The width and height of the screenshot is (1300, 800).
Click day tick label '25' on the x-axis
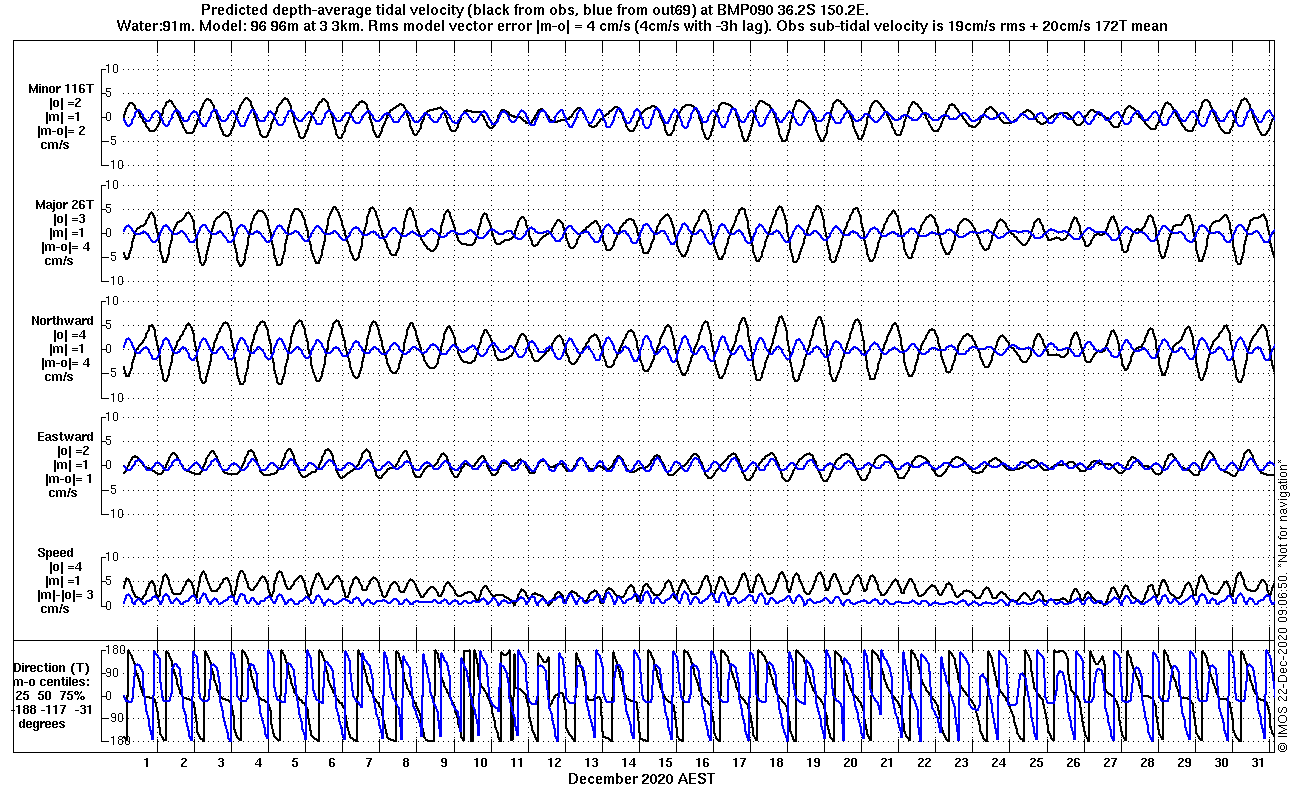(x=1036, y=763)
